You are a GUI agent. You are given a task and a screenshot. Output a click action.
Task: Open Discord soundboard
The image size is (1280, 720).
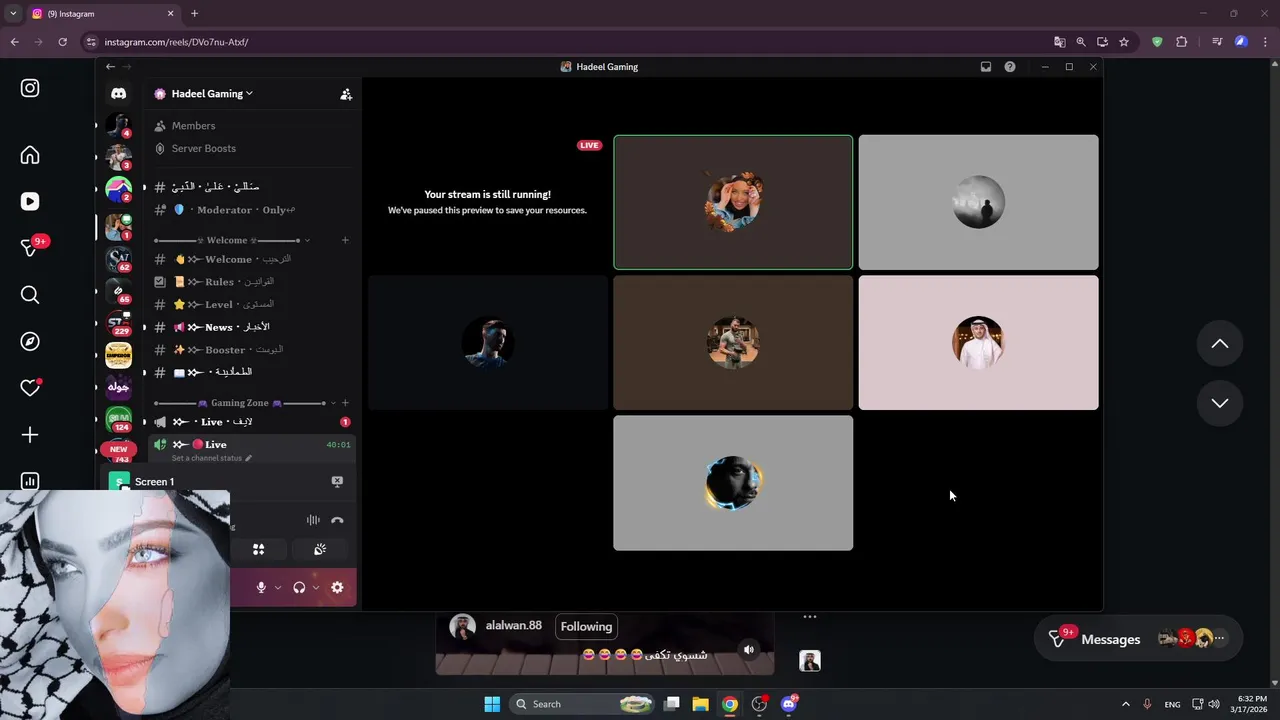pos(320,549)
